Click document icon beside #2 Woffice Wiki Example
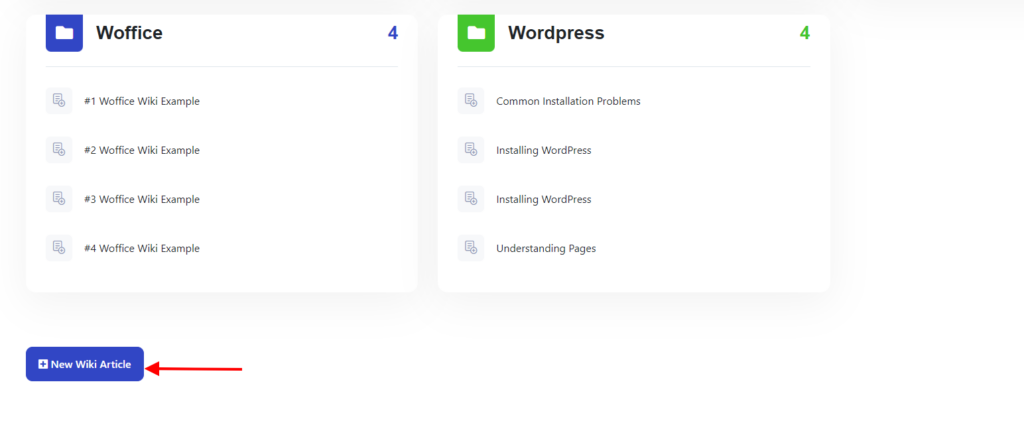The height and width of the screenshot is (427, 1024). [59, 150]
